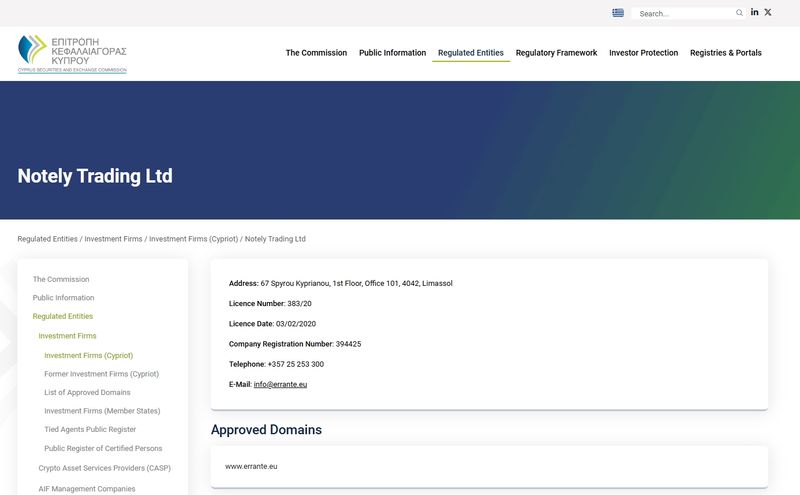Click licence date 03/02/2020
Screen dimensions: 800x495
click(296, 324)
